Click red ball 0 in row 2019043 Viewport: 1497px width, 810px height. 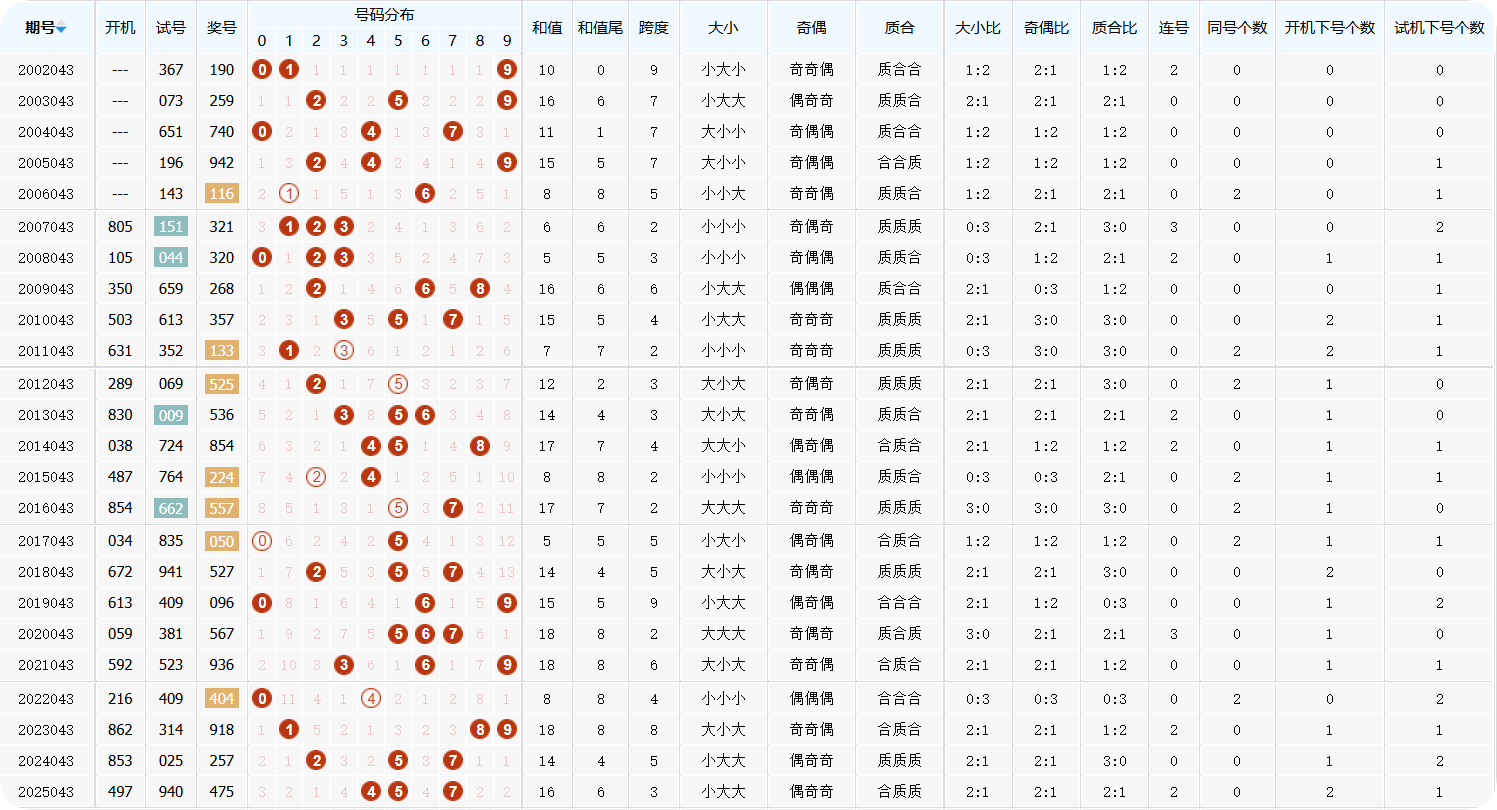point(262,603)
